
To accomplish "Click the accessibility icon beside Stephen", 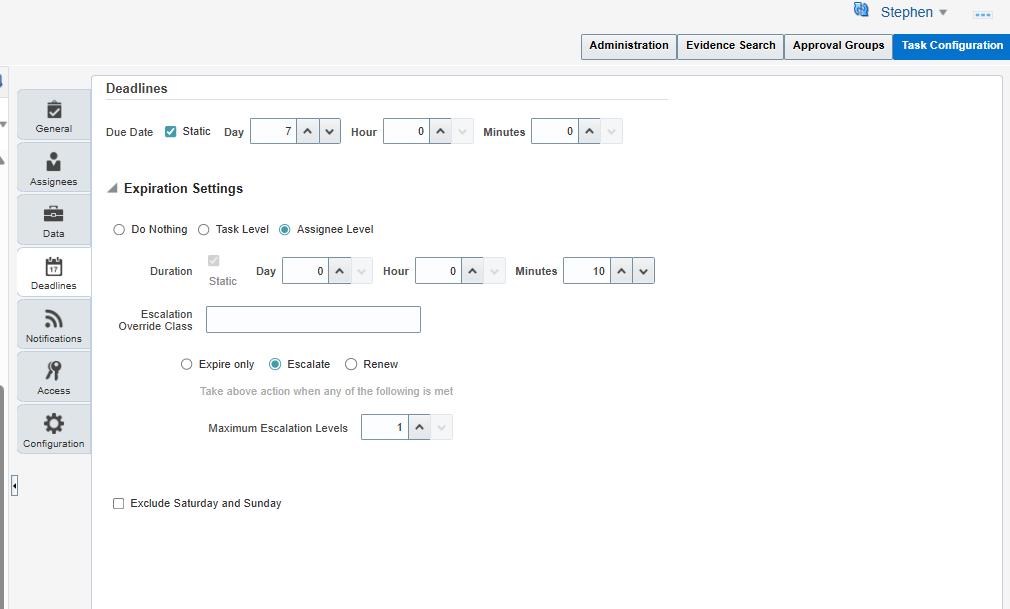I will [861, 10].
